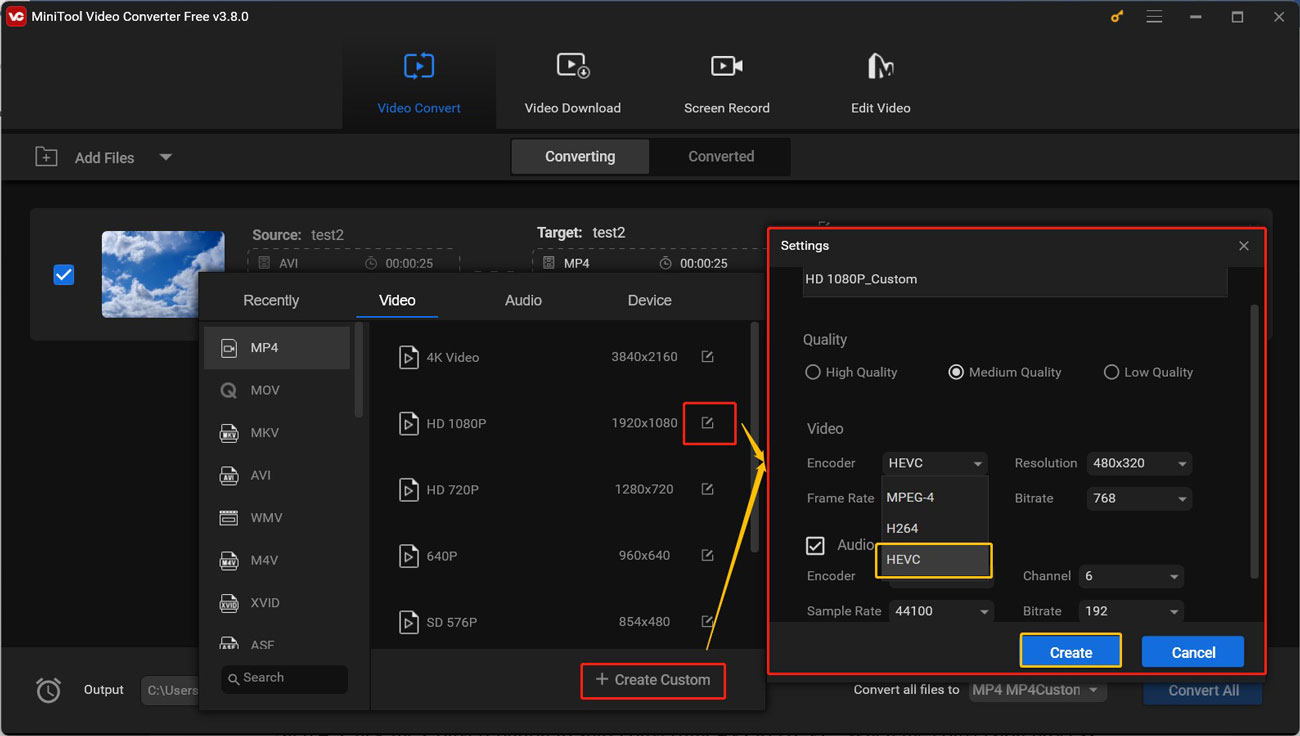The image size is (1300, 736).
Task: Select the 4K Video preset row
Action: [561, 357]
